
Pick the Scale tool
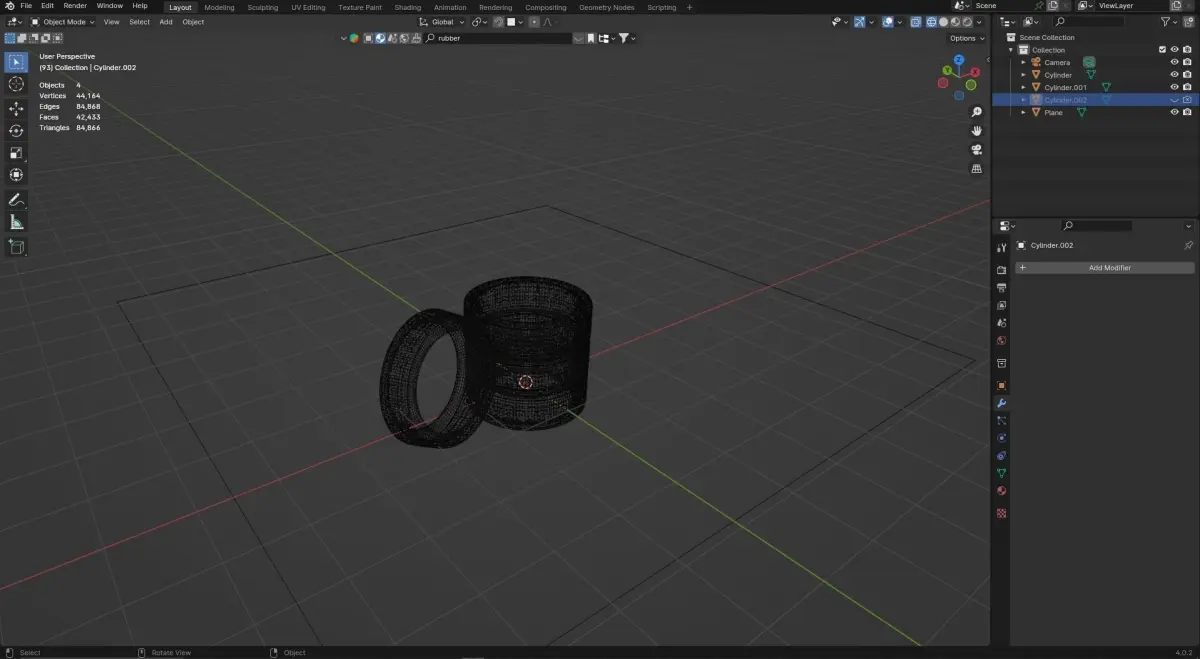(16, 153)
